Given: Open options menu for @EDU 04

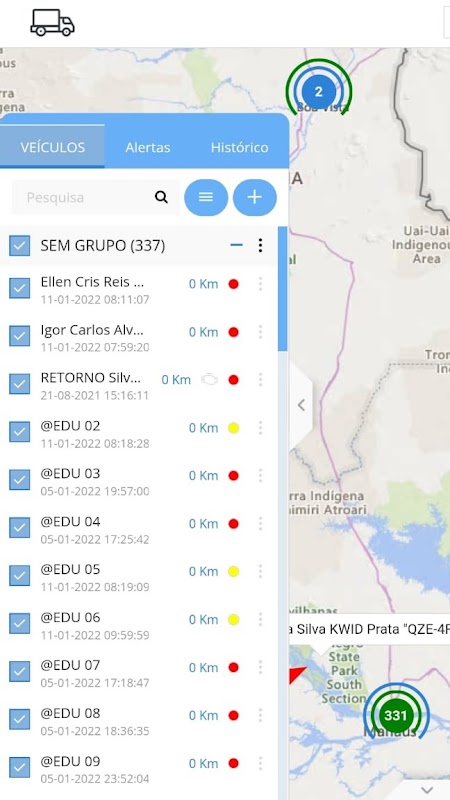Looking at the screenshot, I should [x=260, y=523].
